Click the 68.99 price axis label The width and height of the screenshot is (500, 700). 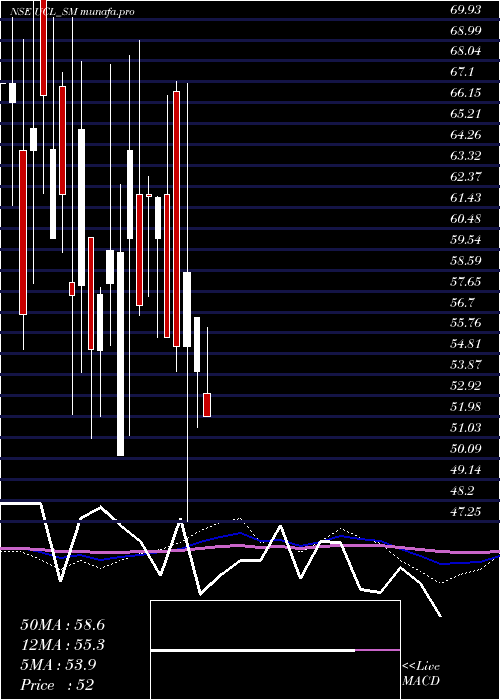click(x=466, y=30)
